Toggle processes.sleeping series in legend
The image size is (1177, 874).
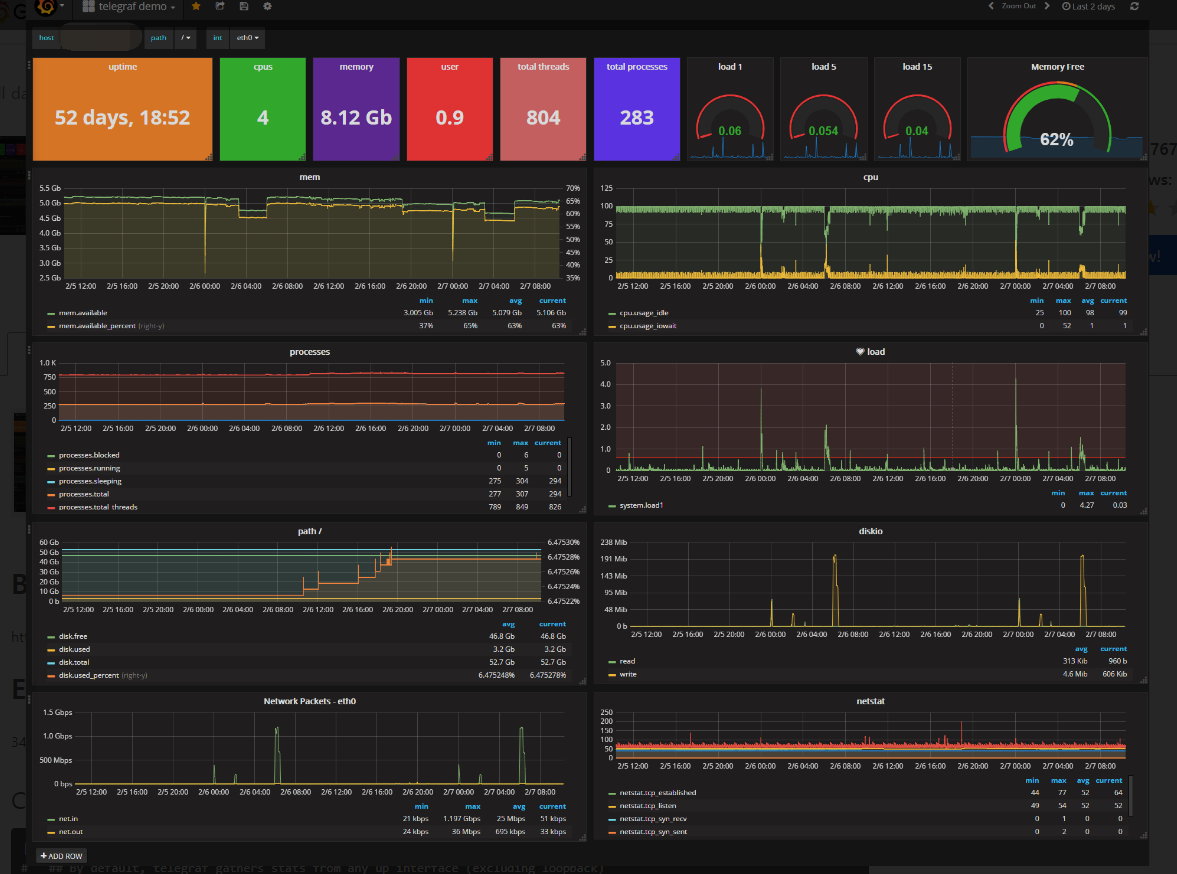pos(90,481)
